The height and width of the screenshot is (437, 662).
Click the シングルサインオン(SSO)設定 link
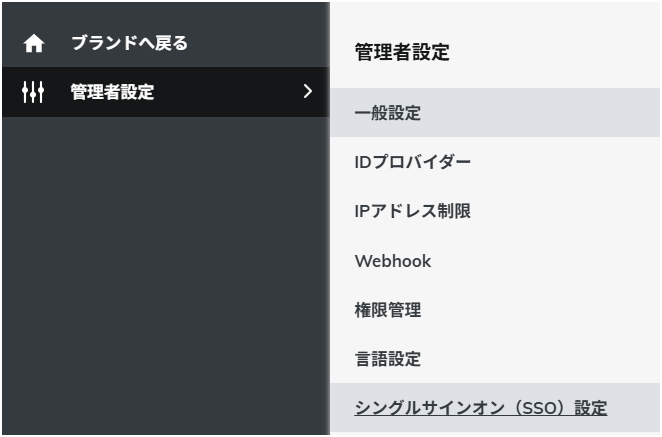point(480,408)
